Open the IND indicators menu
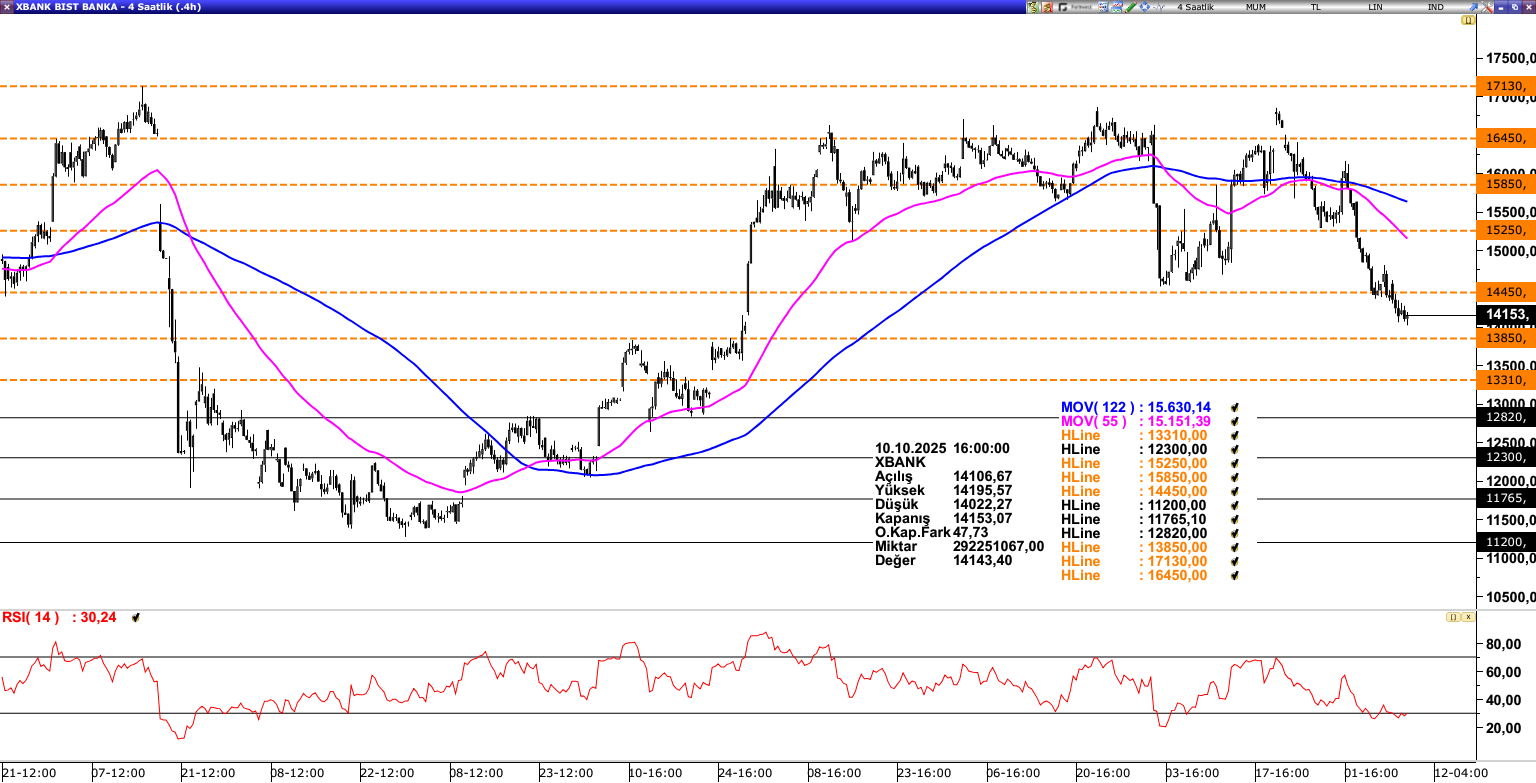This screenshot has width=1536, height=783. coord(1435,7)
